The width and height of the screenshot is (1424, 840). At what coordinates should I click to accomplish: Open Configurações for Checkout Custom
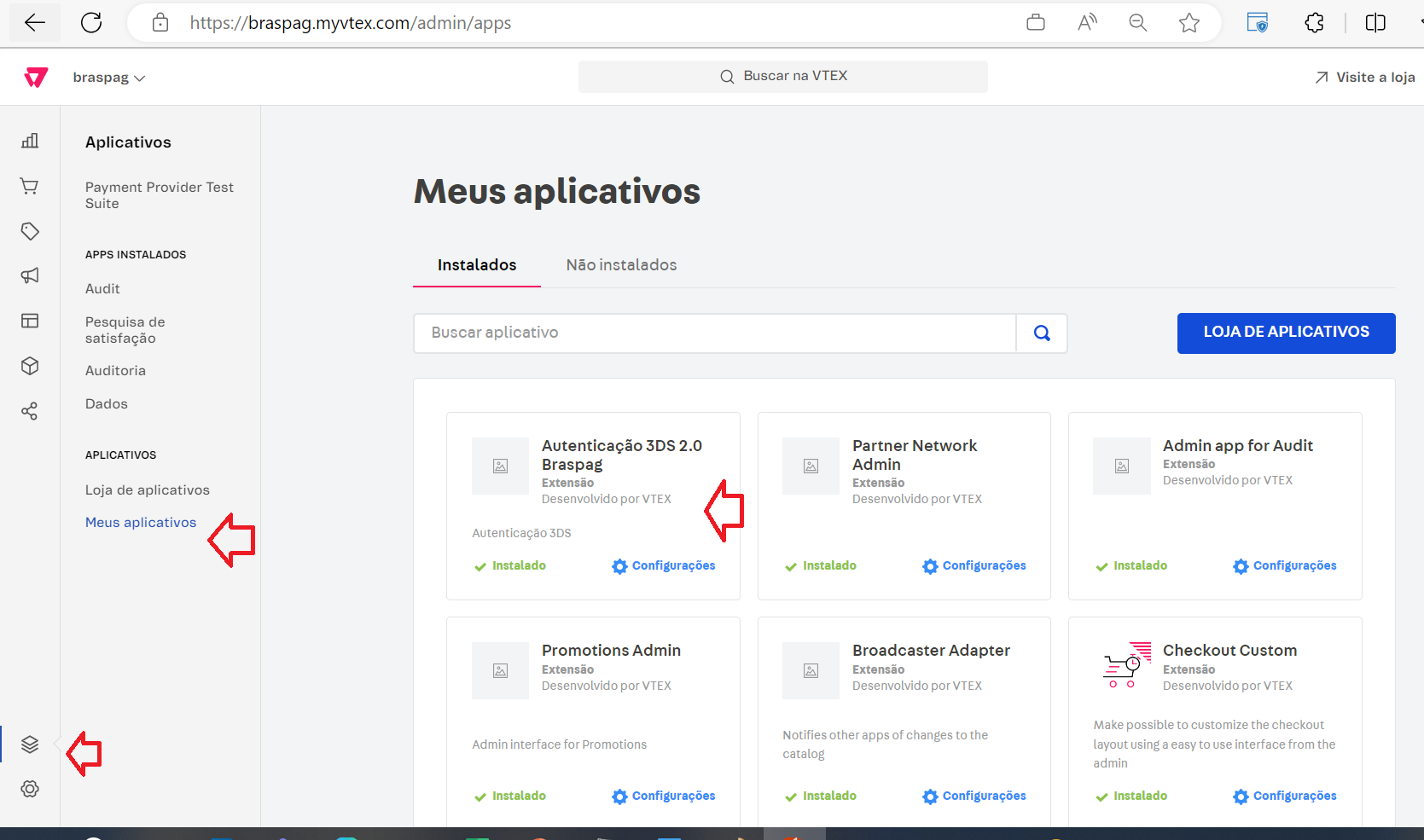[1285, 797]
